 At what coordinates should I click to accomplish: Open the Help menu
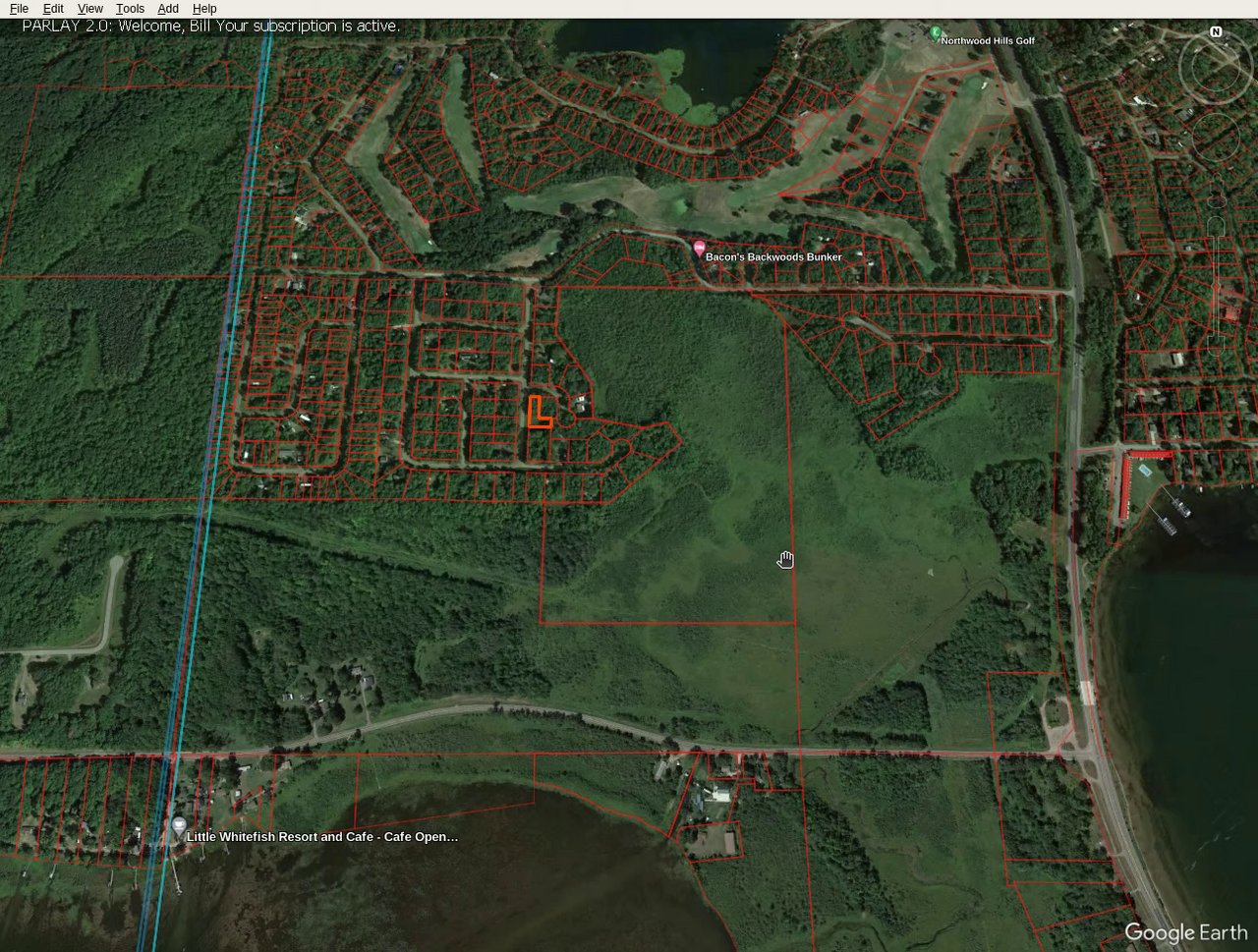pos(204,9)
